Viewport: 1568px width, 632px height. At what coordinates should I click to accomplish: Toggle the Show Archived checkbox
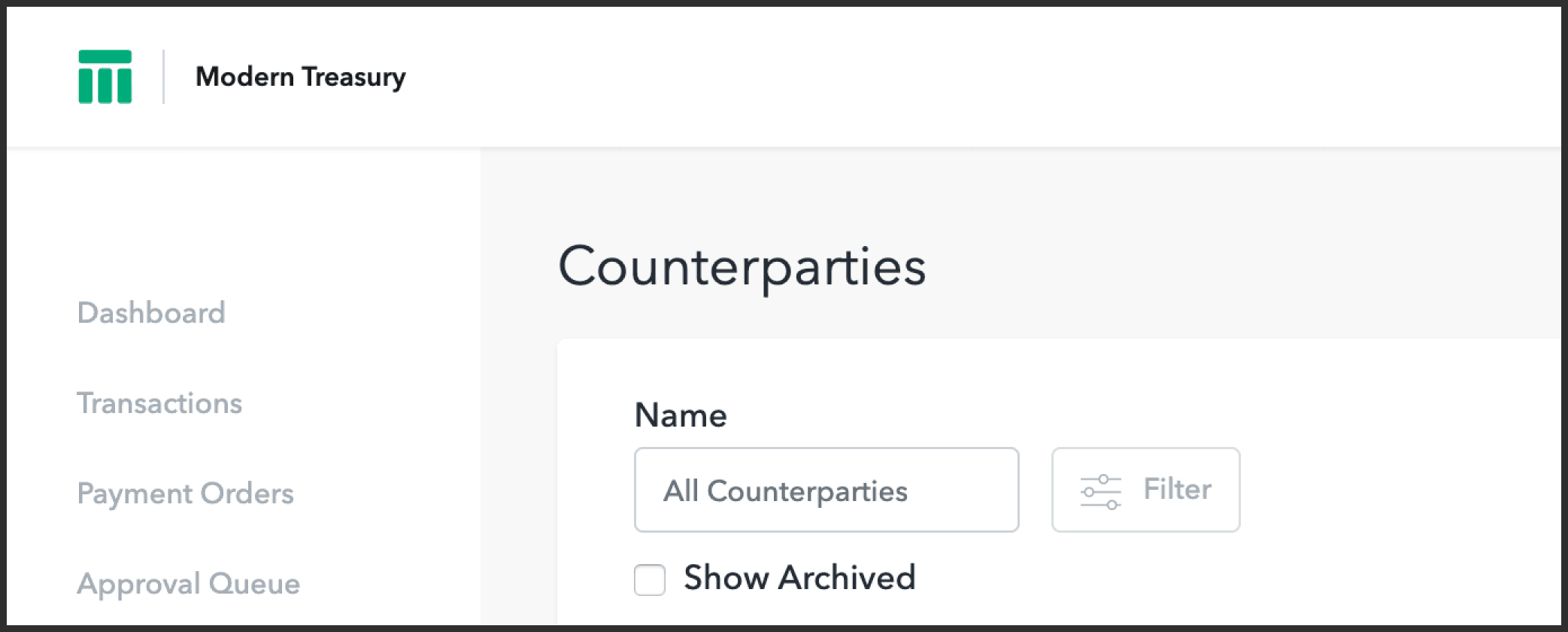[650, 580]
